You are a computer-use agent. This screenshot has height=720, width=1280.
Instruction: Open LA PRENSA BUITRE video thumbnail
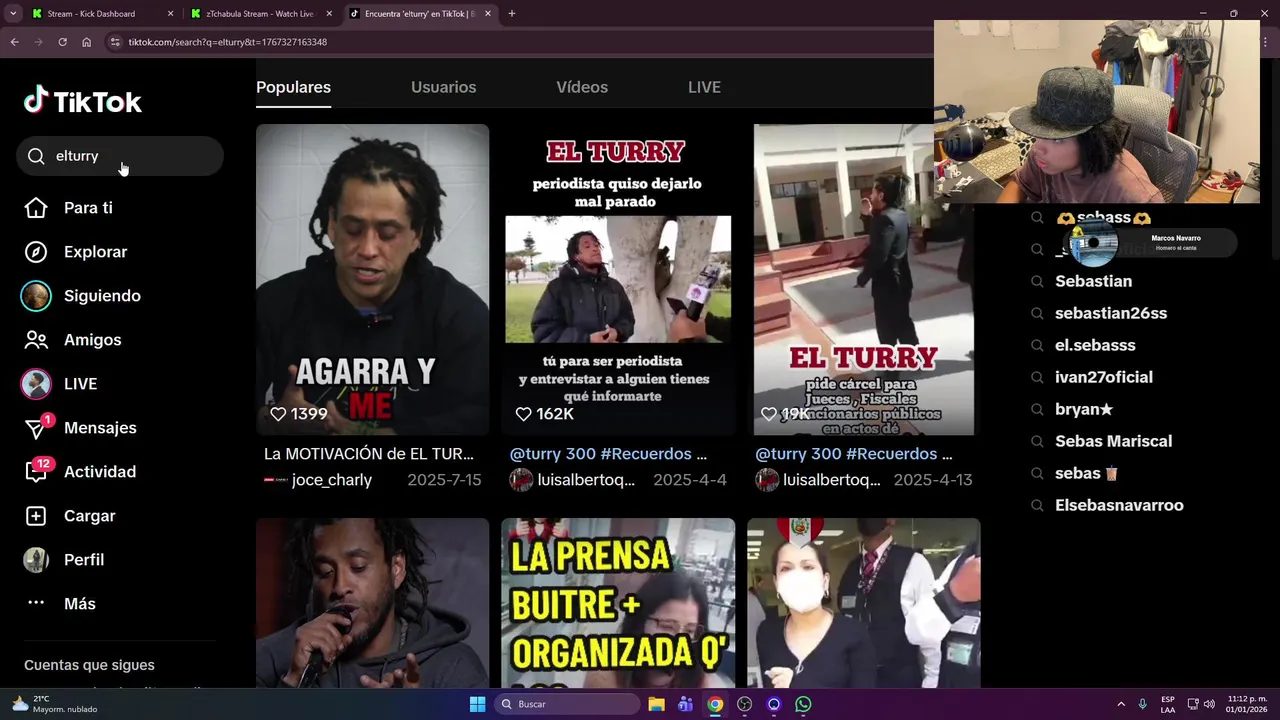click(x=618, y=603)
